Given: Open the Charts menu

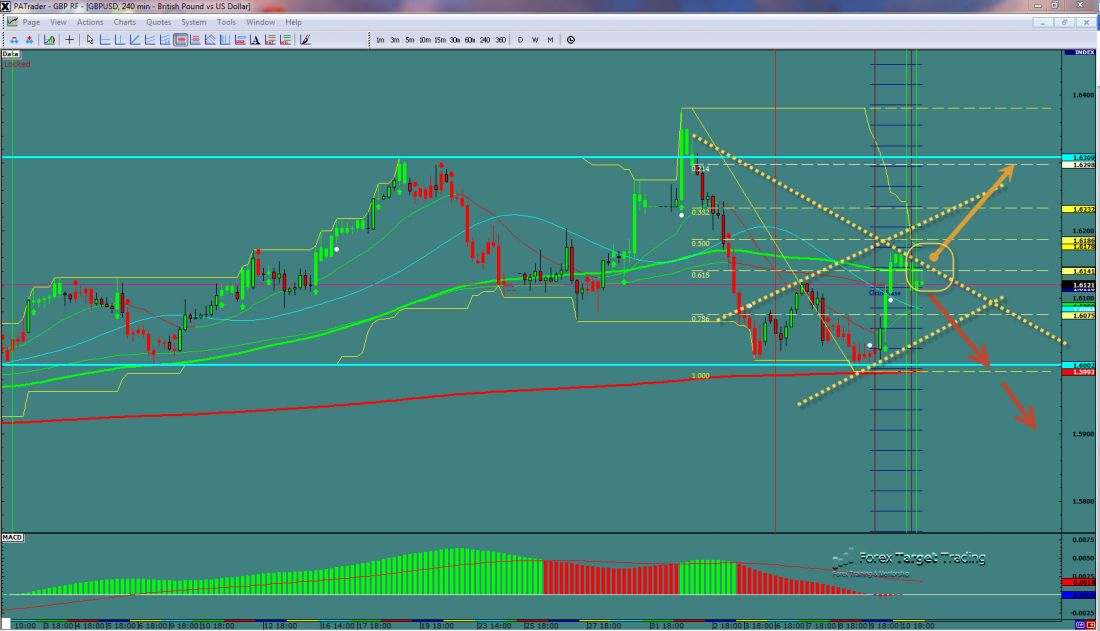Looking at the screenshot, I should point(125,22).
